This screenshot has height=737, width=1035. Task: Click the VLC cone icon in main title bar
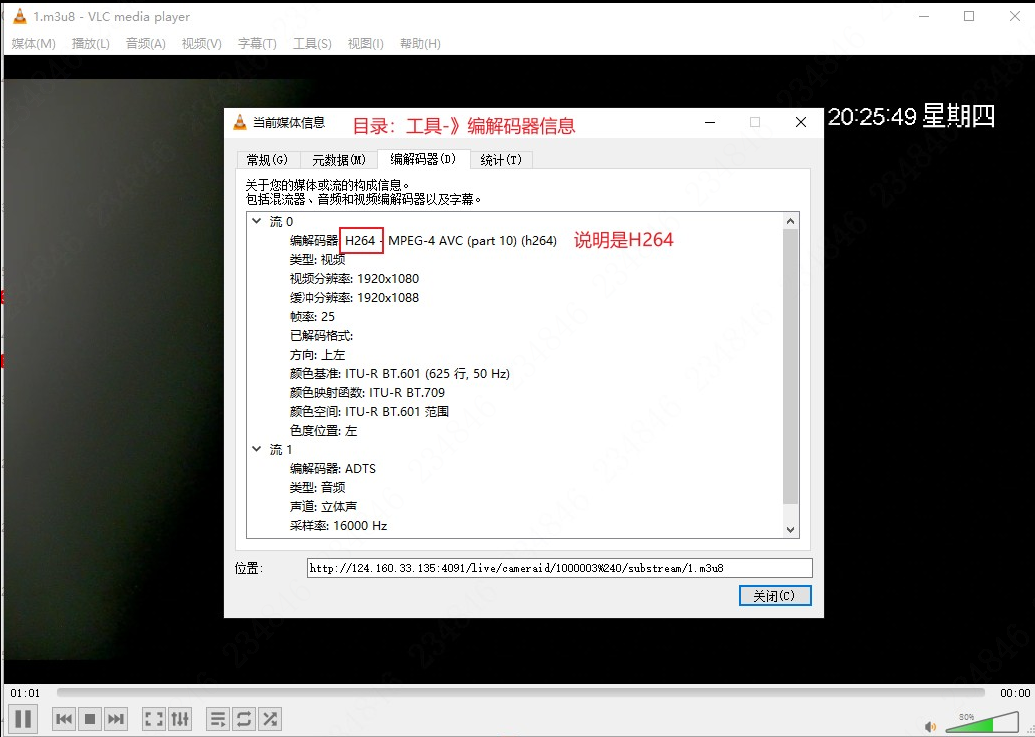pos(20,16)
